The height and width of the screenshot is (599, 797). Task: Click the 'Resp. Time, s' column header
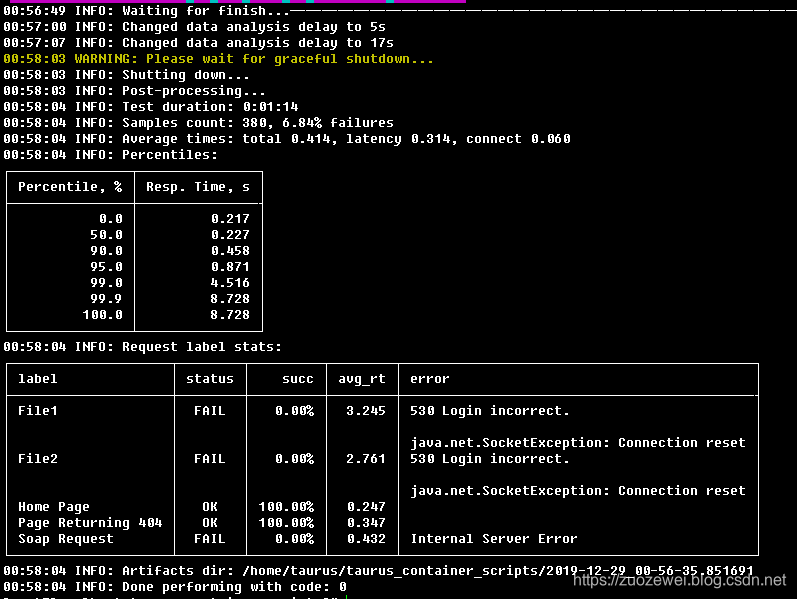point(198,187)
